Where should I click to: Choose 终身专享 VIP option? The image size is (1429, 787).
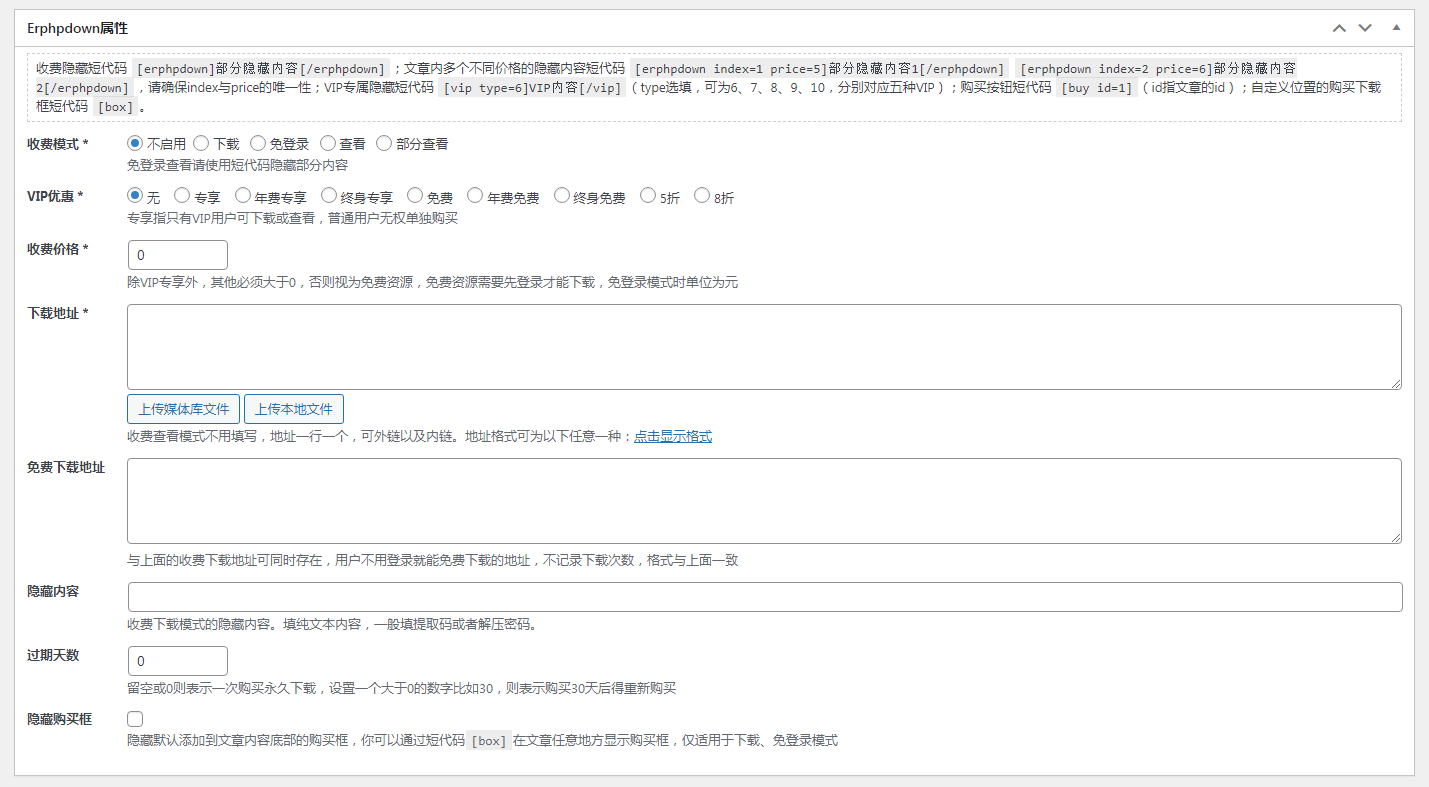pyautogui.click(x=328, y=196)
